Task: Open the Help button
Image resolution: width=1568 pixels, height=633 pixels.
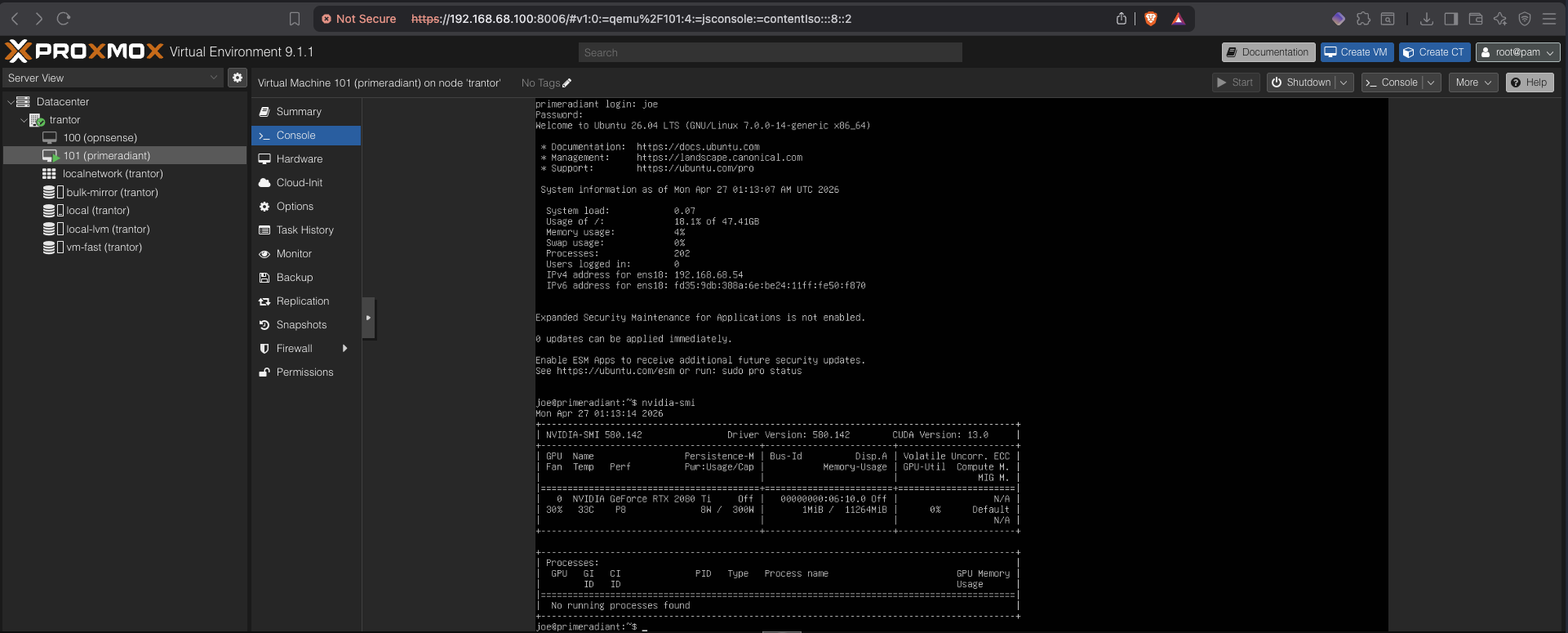Action: pyautogui.click(x=1529, y=82)
